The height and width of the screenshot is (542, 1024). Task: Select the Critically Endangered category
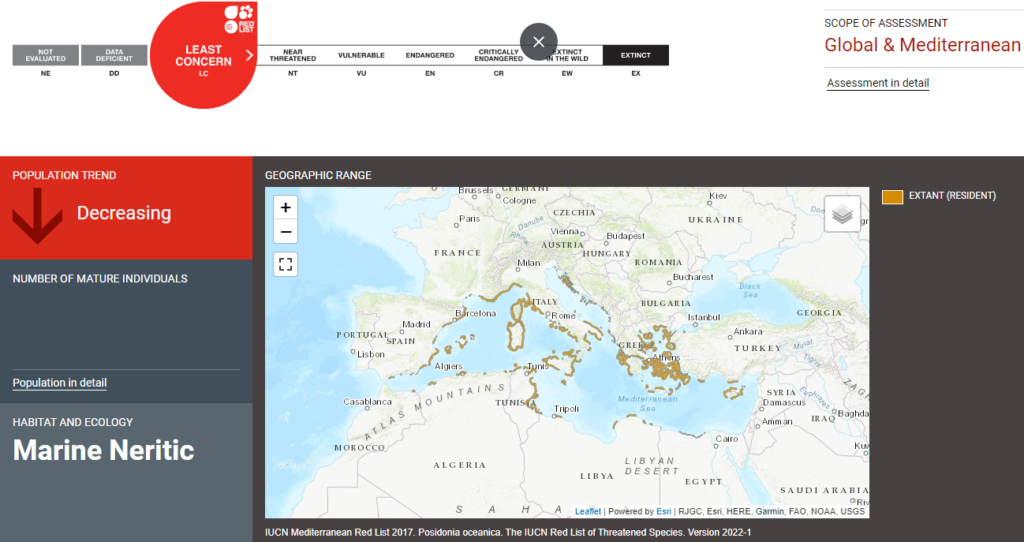coord(498,55)
